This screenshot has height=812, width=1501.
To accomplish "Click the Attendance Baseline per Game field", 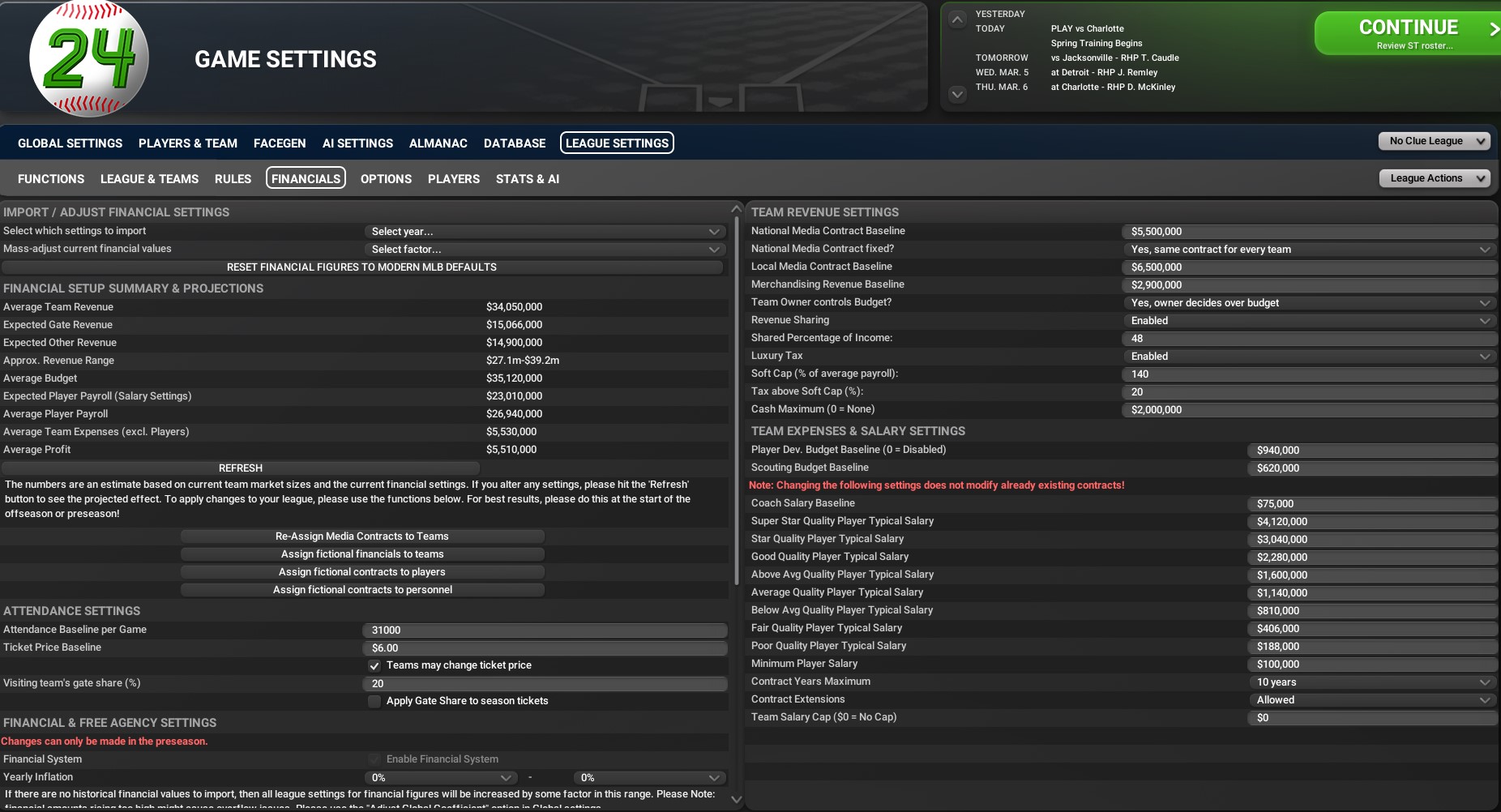I will coord(544,630).
